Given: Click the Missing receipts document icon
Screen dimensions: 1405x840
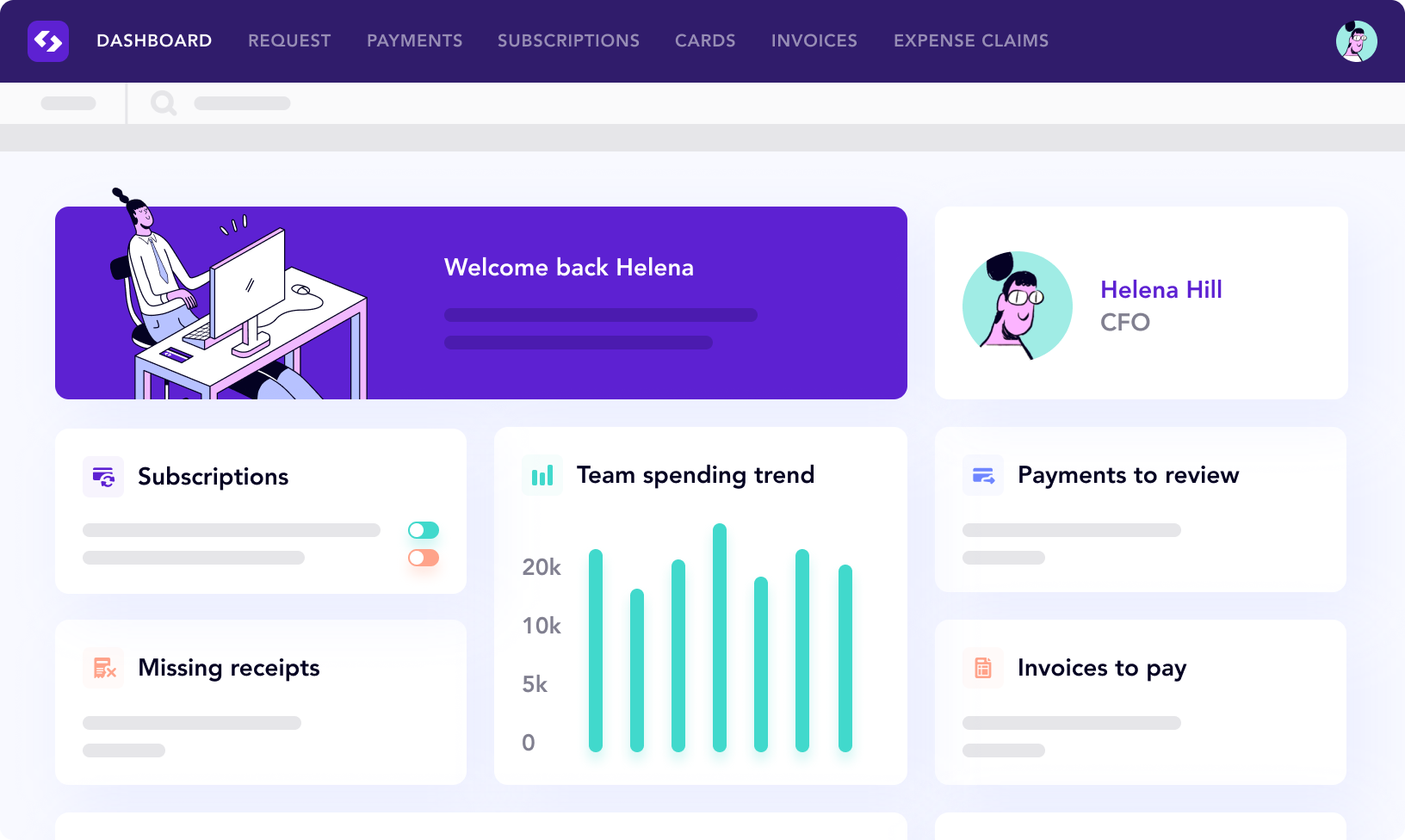Looking at the screenshot, I should [x=102, y=668].
